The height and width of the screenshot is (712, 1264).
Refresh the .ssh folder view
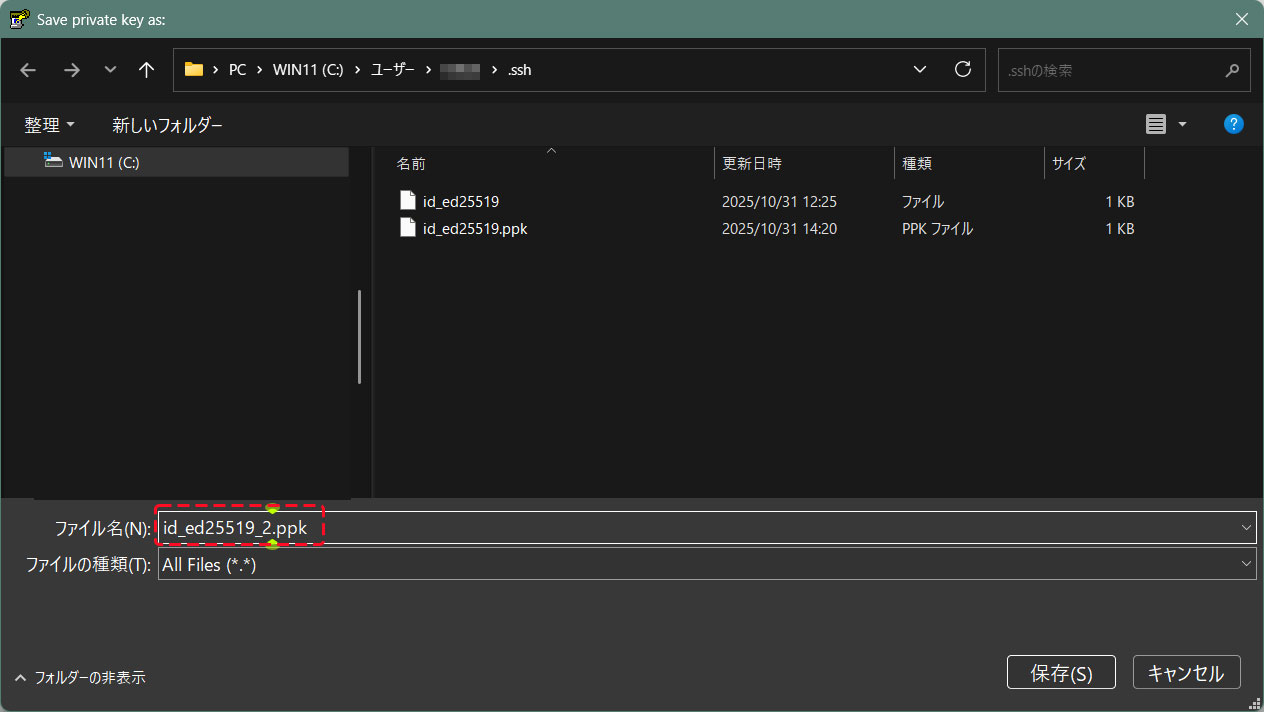(x=963, y=70)
